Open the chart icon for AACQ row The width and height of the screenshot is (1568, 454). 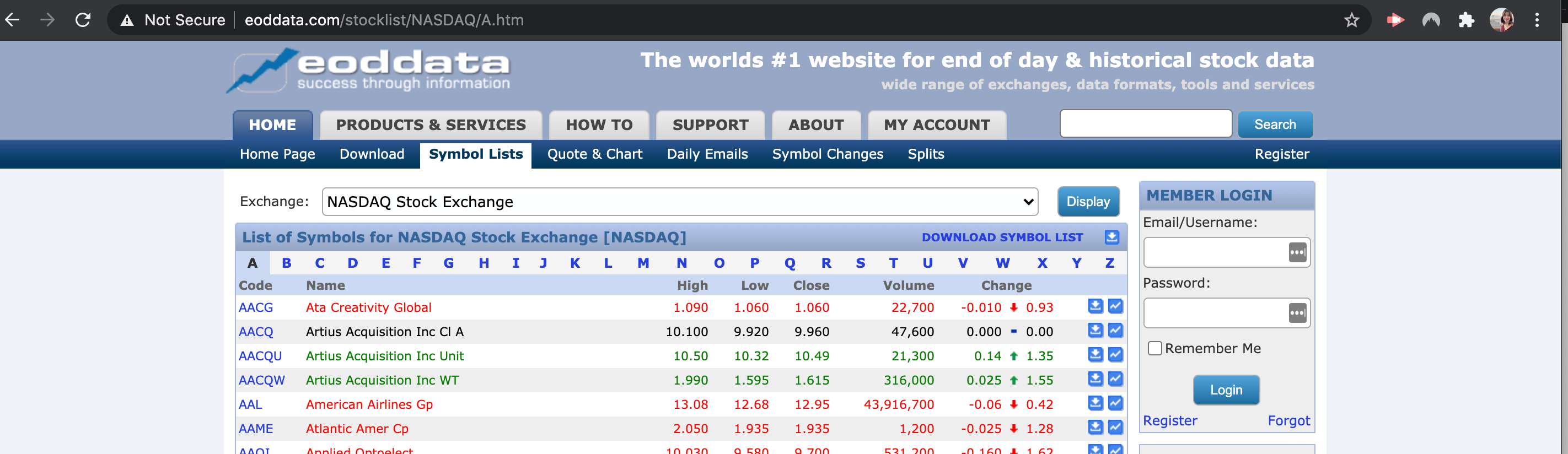1115,331
